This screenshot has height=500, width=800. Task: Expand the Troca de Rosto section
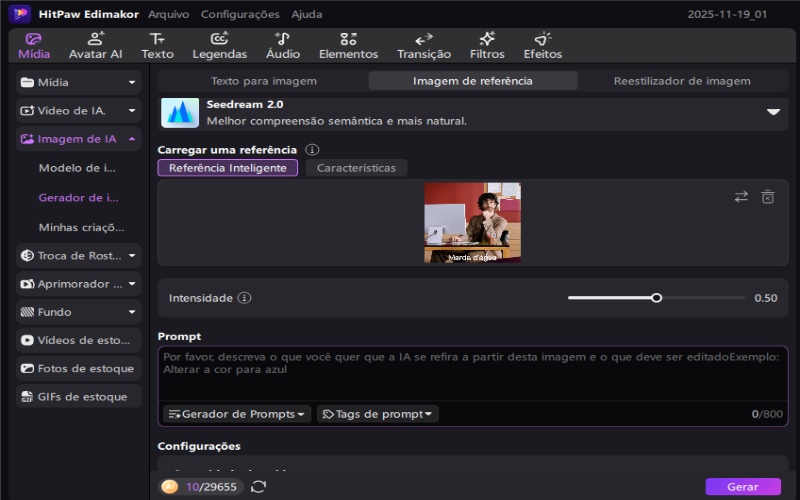click(132, 255)
